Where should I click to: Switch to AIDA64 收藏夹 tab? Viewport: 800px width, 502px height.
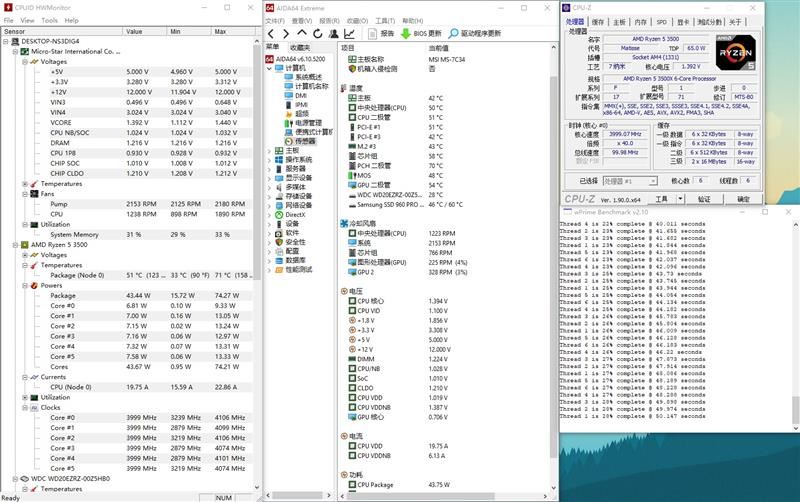click(x=299, y=47)
